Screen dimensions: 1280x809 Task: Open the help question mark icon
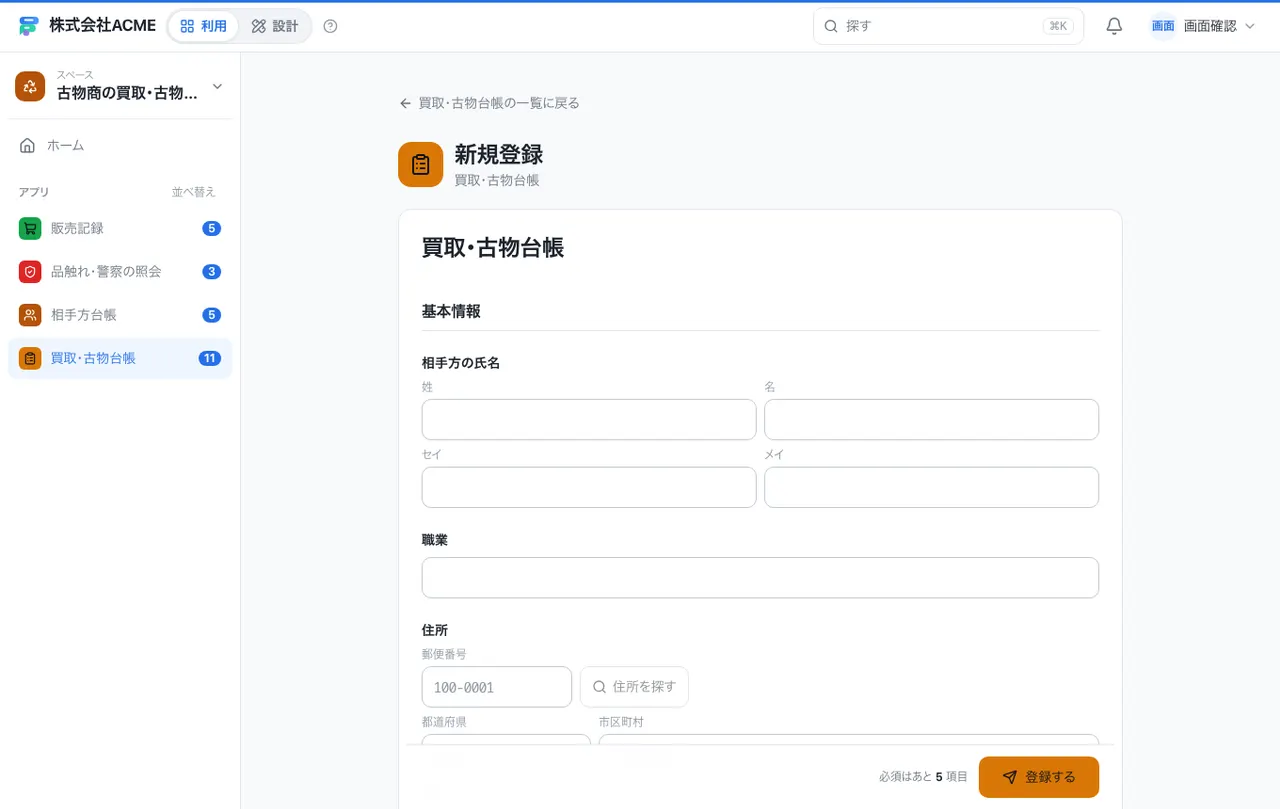coord(331,26)
